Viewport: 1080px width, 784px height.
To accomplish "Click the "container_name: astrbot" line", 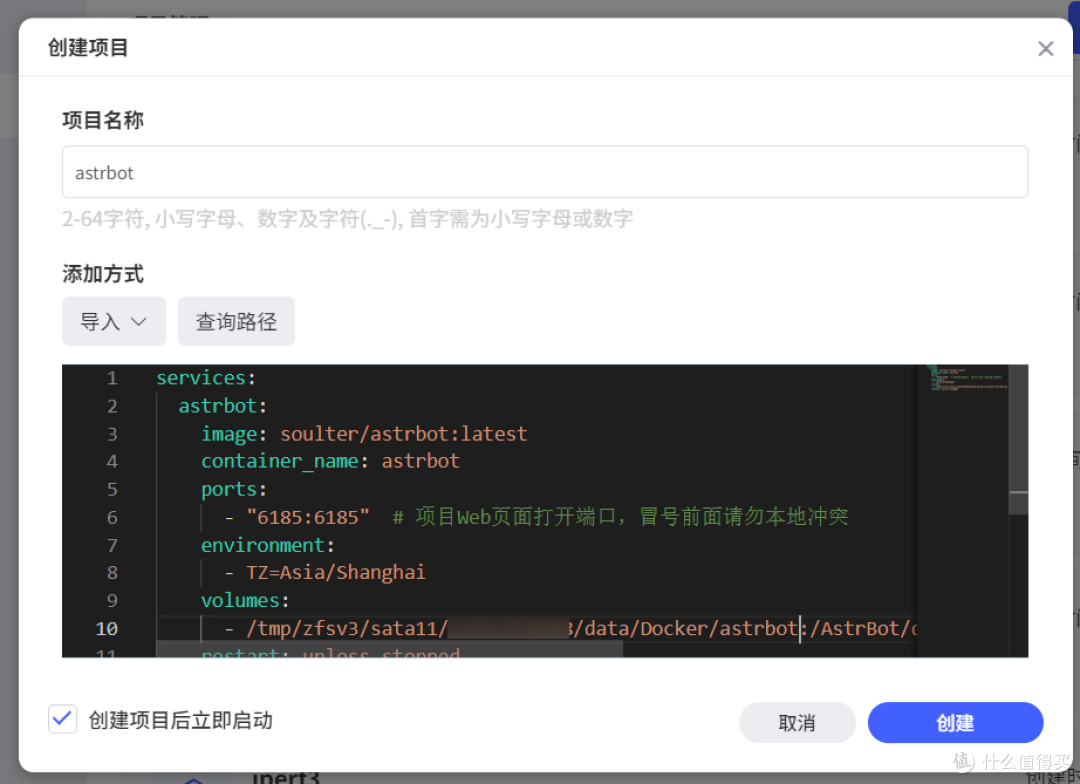I will coord(330,461).
